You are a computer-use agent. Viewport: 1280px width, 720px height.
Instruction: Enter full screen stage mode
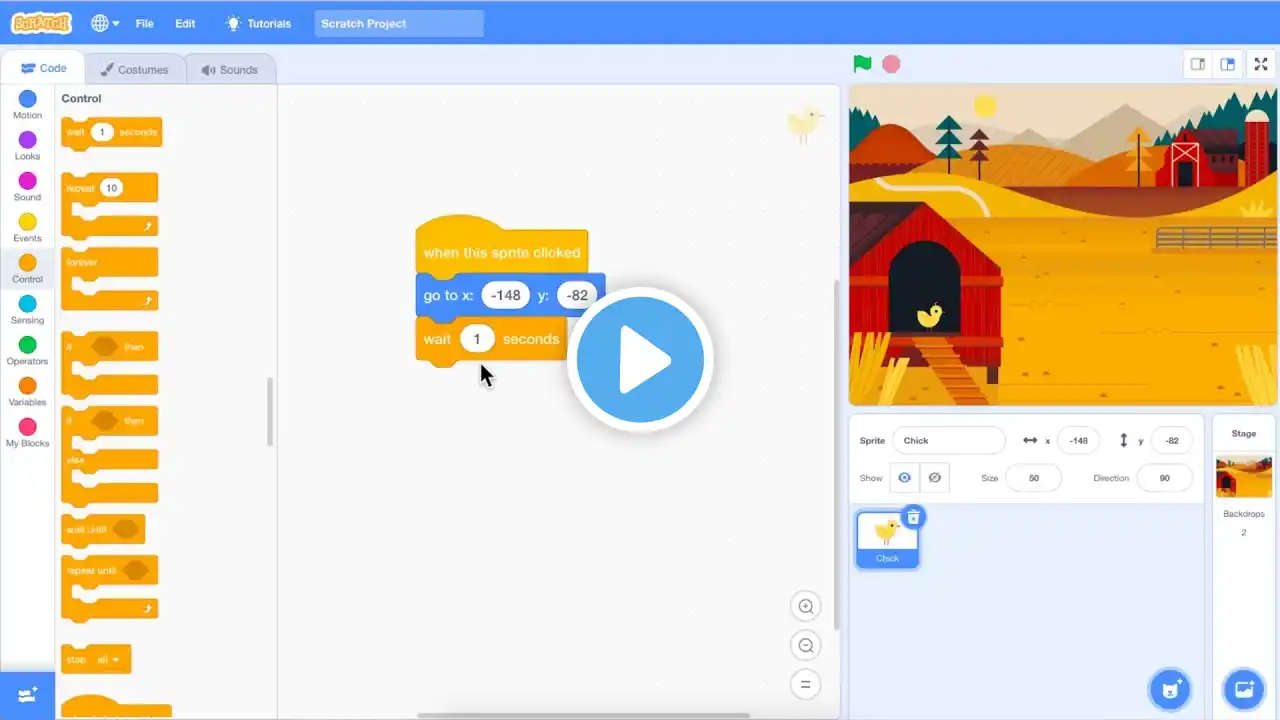pyautogui.click(x=1261, y=64)
